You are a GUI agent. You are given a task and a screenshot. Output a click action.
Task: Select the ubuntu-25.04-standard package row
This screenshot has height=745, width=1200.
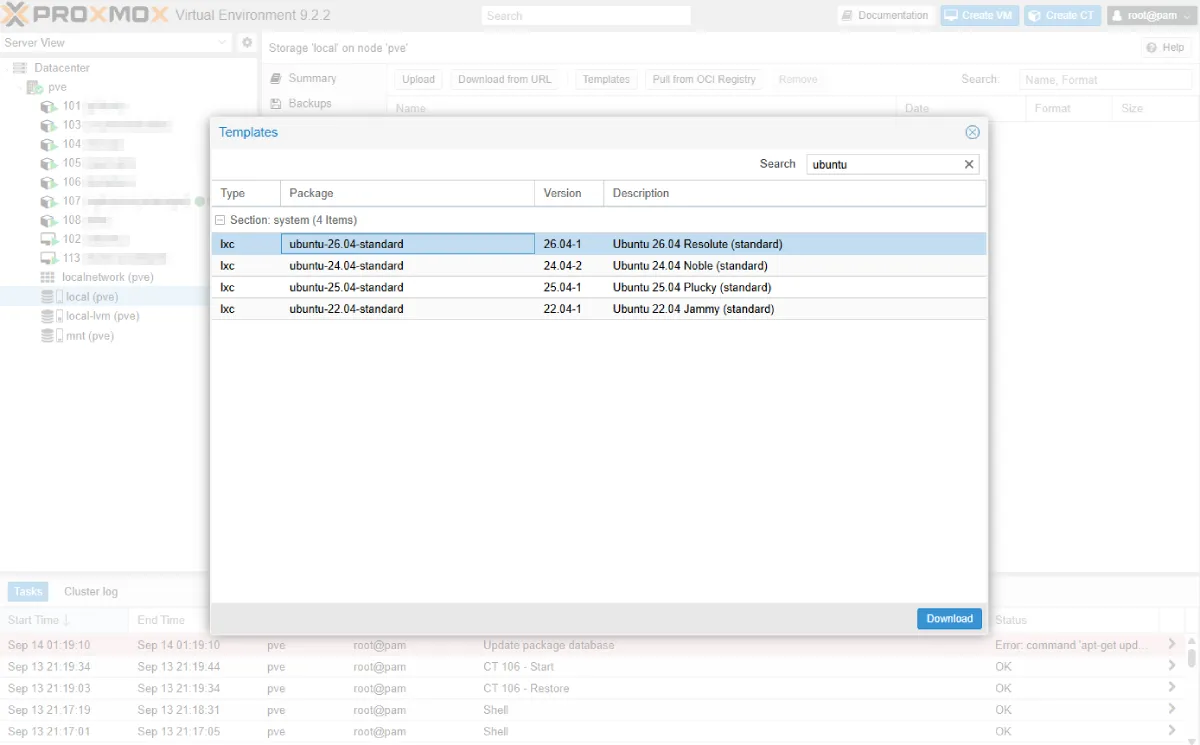[x=598, y=287]
